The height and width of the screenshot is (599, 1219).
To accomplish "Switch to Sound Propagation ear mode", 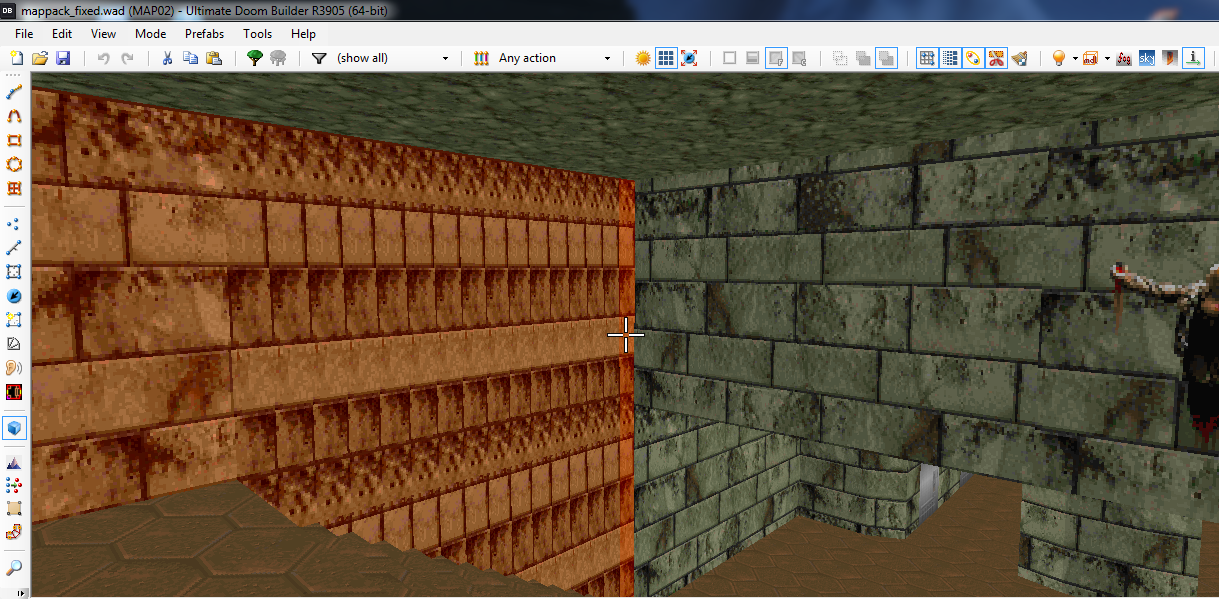I will [x=15, y=366].
